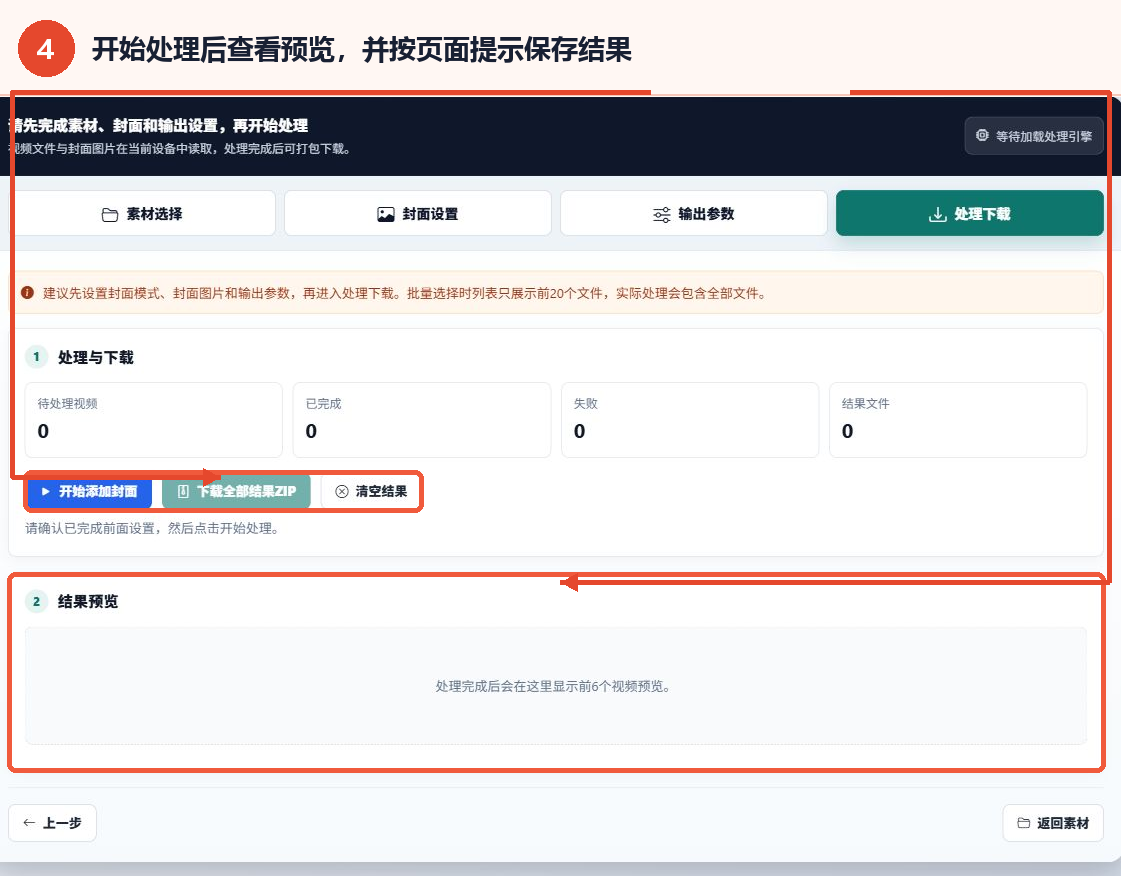
Task: Click the hint 请确认已完成前面设置，然后点击开始处理。
Action: 153,528
